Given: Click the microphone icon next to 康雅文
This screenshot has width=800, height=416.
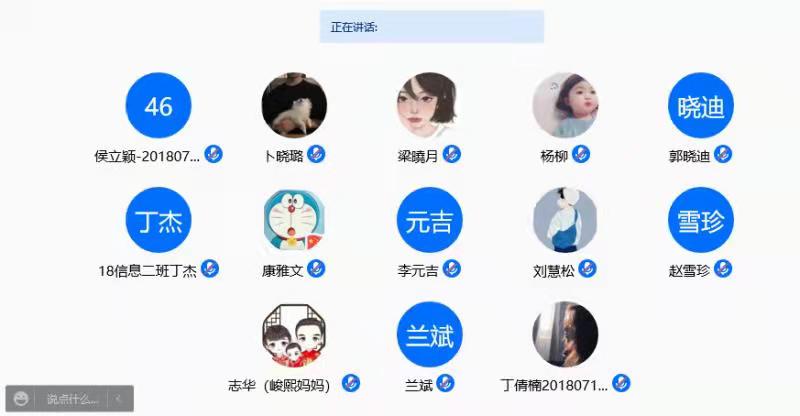Looking at the screenshot, I should pos(316,268).
